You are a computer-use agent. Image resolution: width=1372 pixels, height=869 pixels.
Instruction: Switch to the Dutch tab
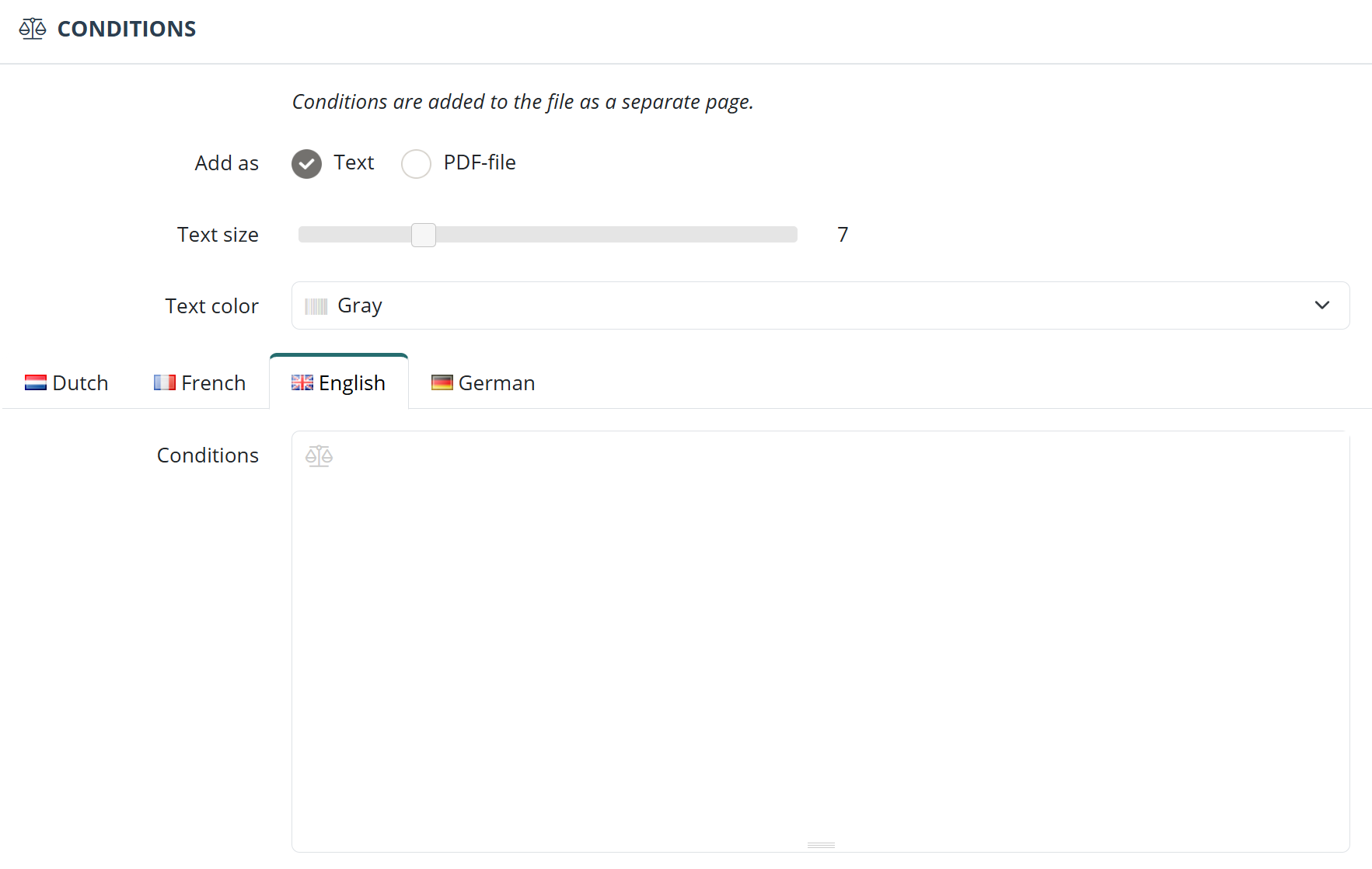click(67, 382)
